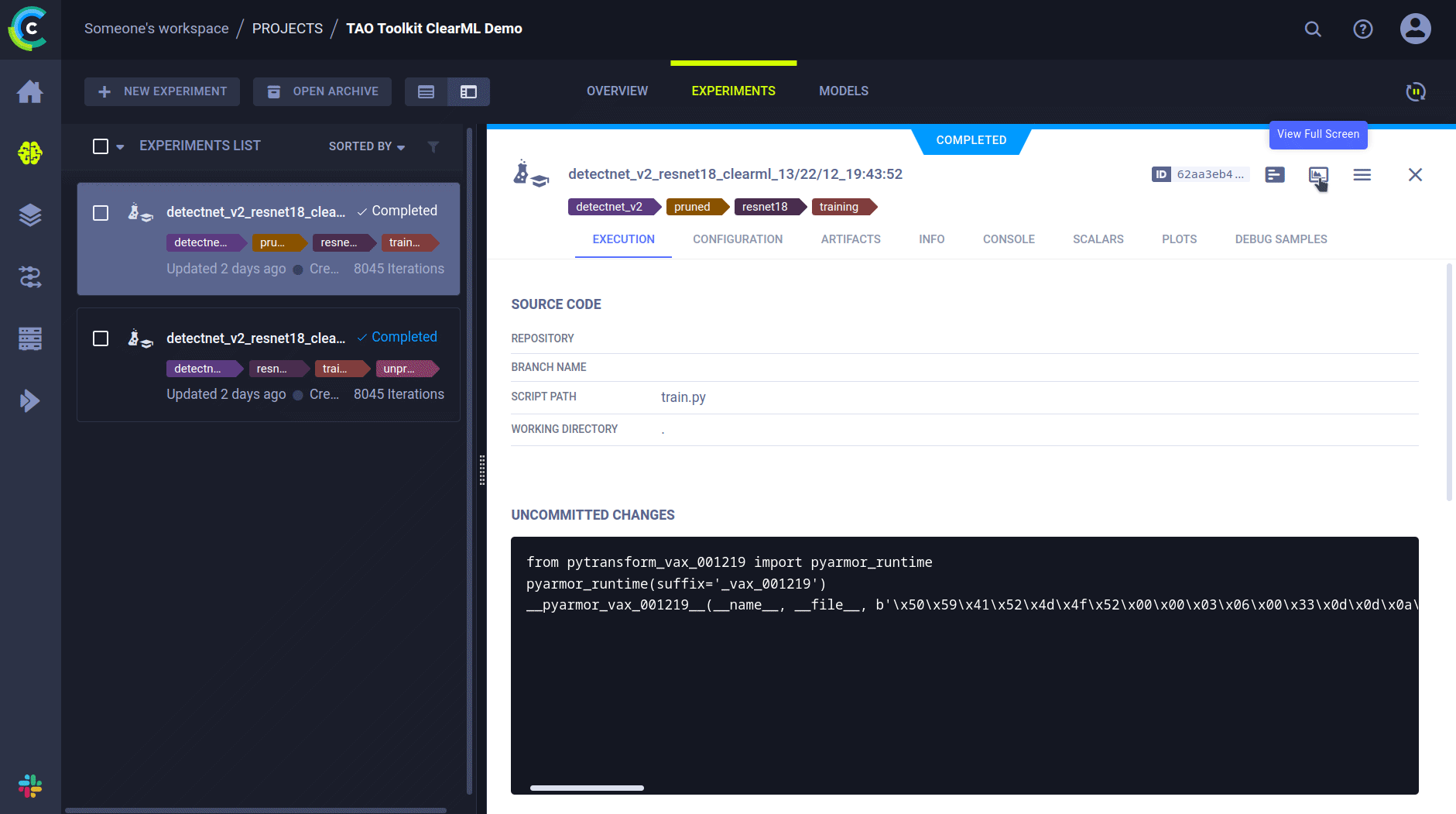Open the PLOTS tab
1456x814 pixels.
click(1179, 239)
